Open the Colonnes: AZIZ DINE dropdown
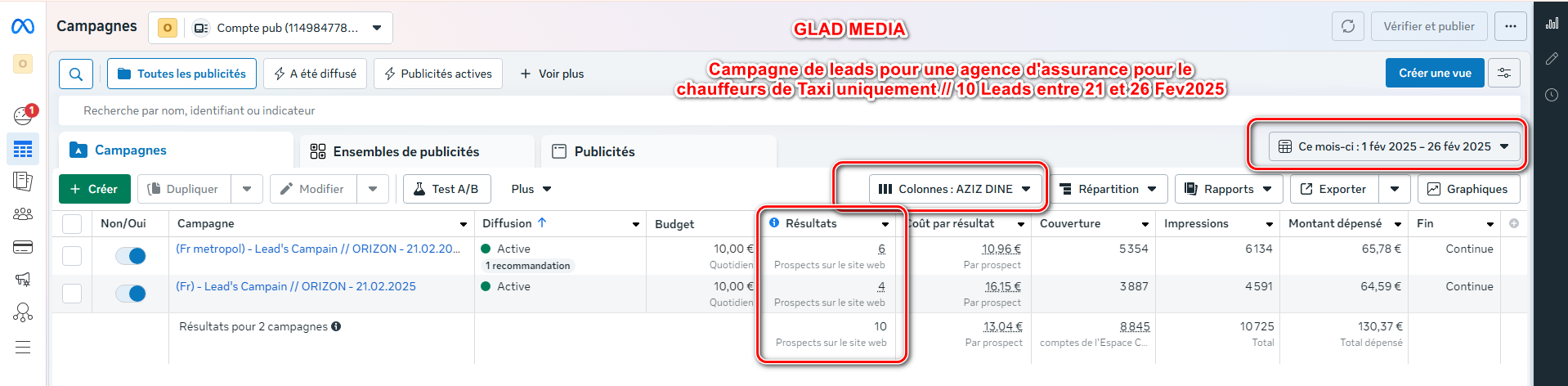 click(955, 189)
